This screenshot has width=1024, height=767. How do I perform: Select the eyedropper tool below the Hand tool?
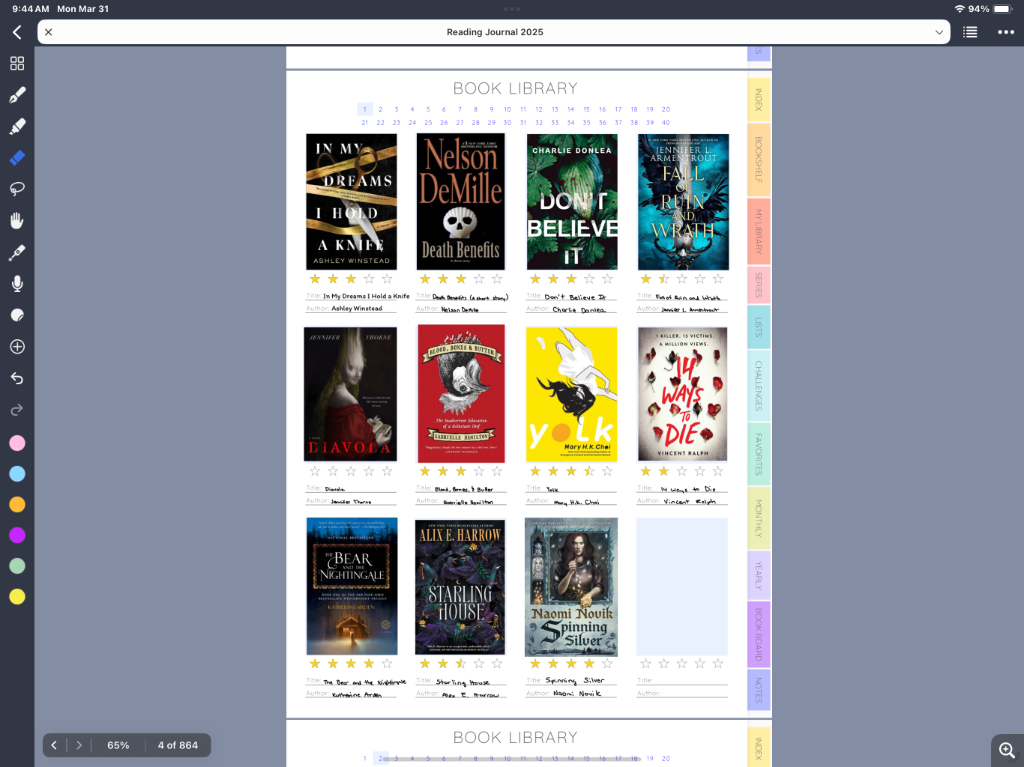coord(17,252)
